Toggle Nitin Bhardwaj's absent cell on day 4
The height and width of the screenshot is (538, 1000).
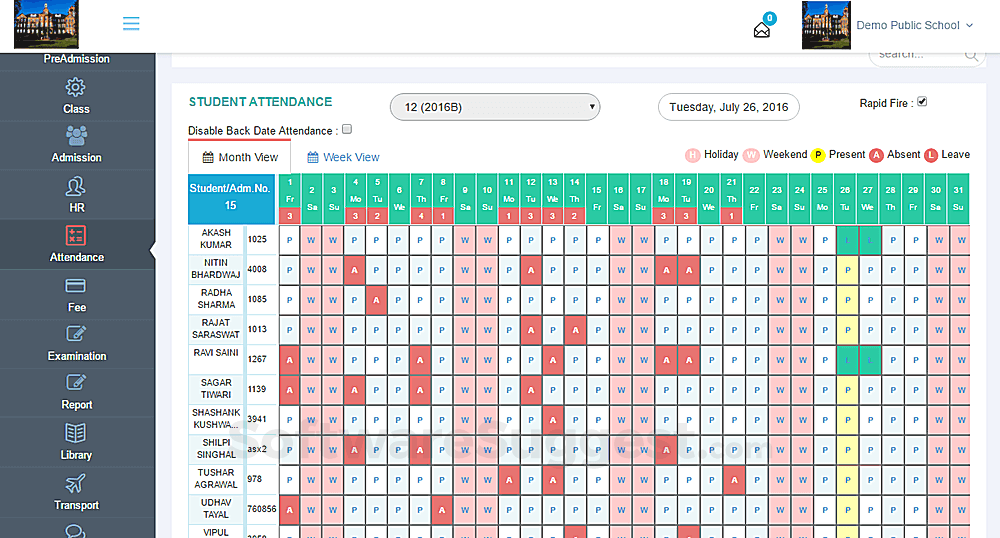(355, 270)
